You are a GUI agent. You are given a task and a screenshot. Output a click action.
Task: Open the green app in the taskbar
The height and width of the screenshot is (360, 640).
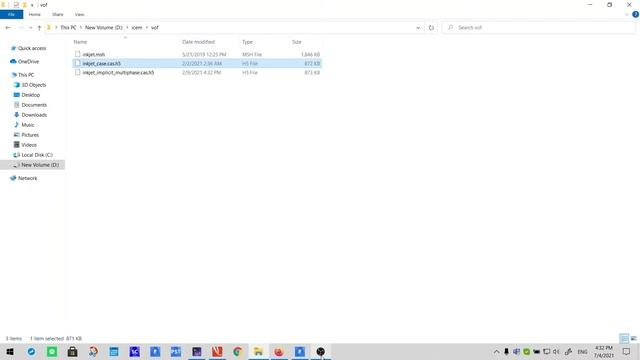tap(52, 351)
